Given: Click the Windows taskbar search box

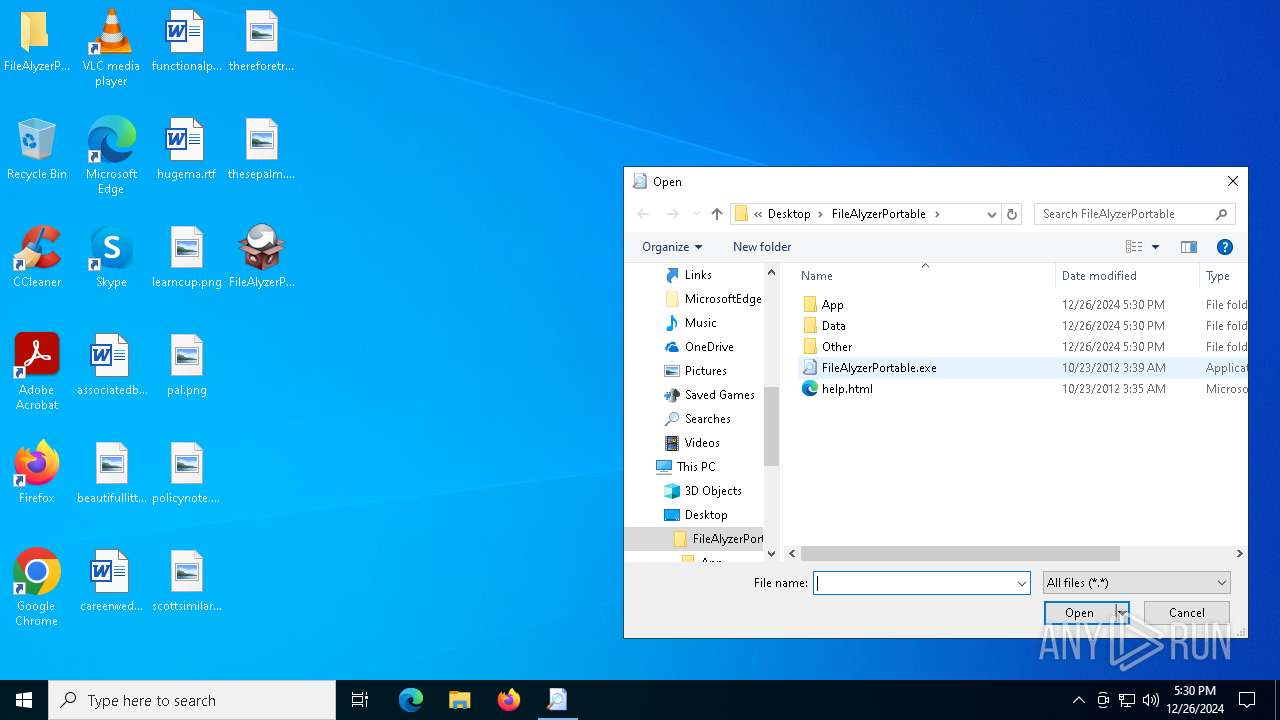Looking at the screenshot, I should 192,700.
